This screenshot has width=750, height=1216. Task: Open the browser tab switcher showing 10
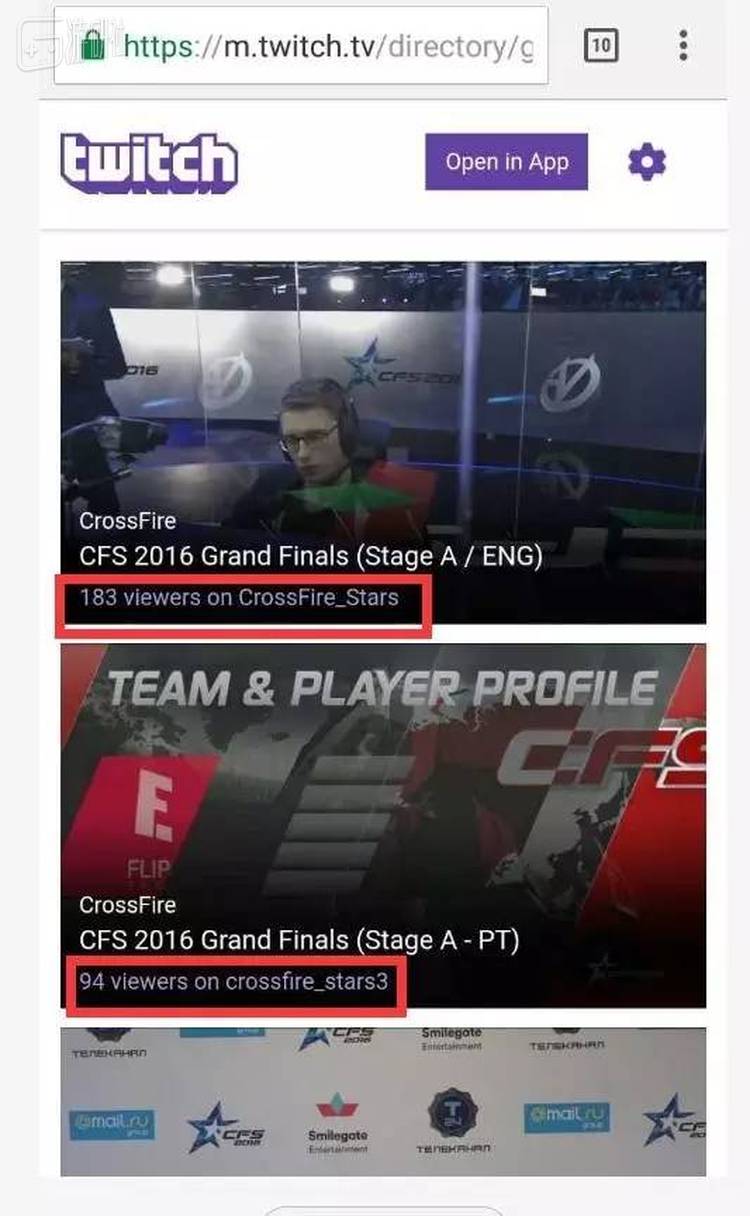point(601,45)
